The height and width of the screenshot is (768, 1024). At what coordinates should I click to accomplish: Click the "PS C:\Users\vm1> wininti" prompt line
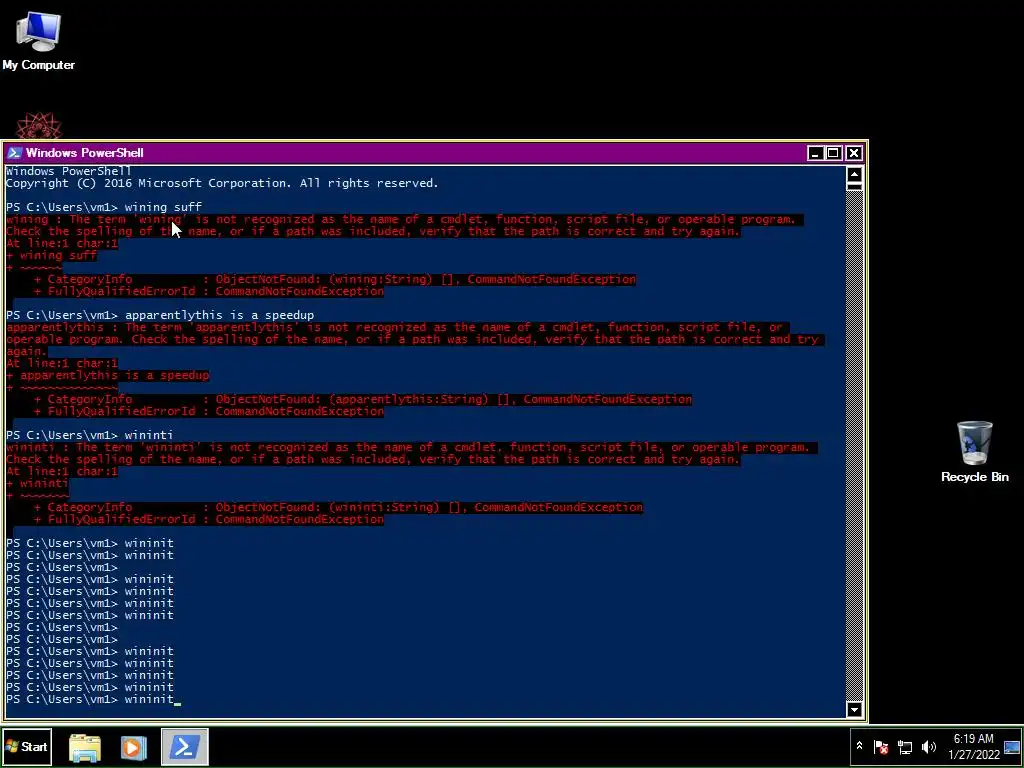point(90,436)
